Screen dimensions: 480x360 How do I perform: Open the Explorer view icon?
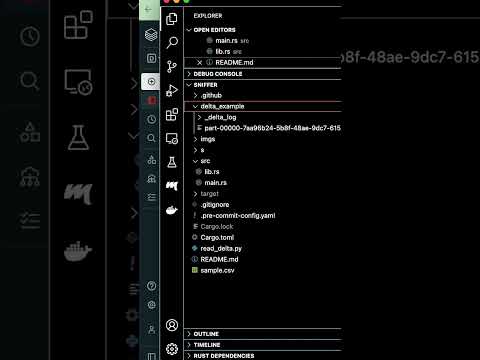[x=172, y=19]
